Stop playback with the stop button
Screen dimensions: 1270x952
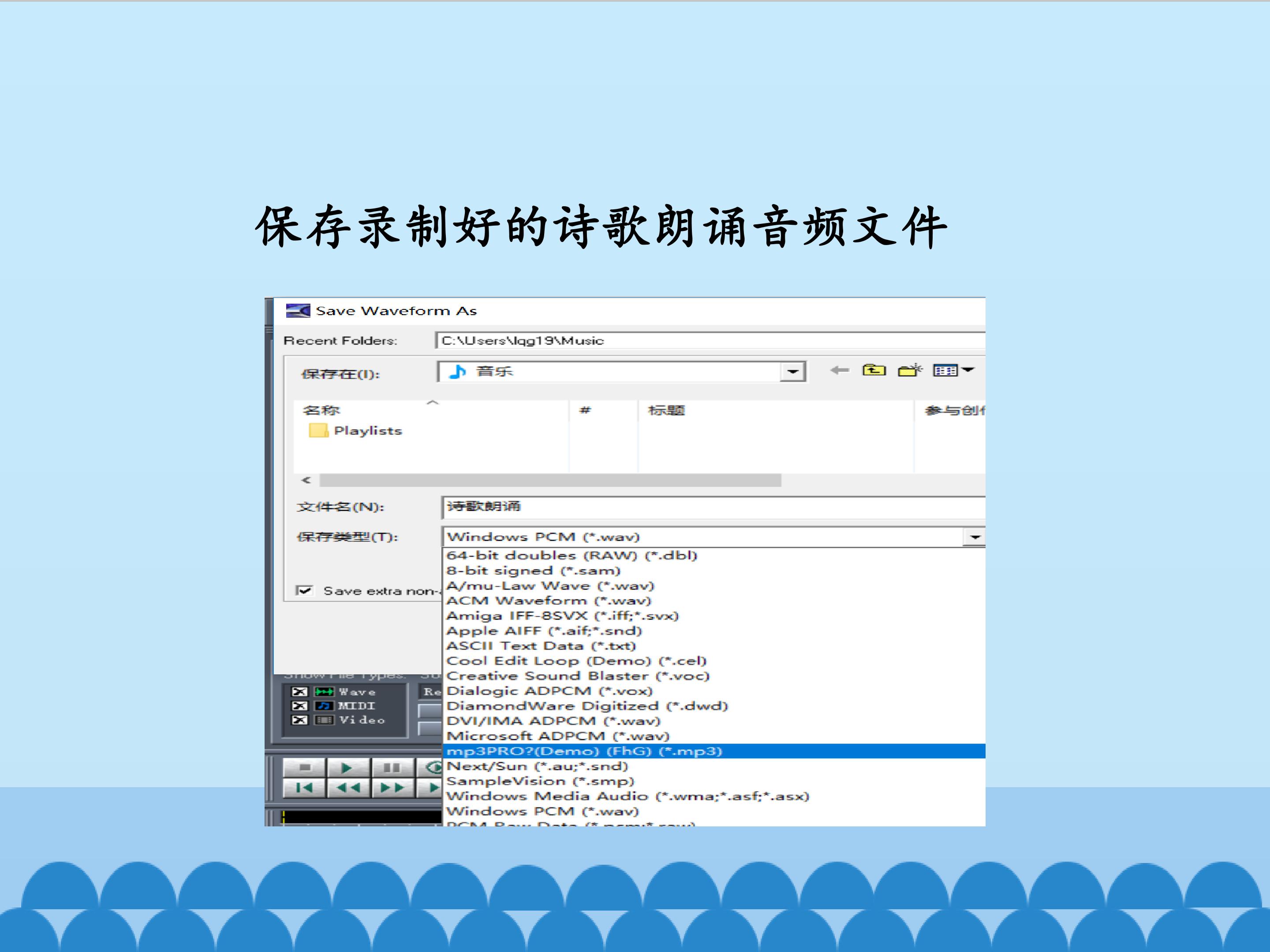(x=304, y=767)
